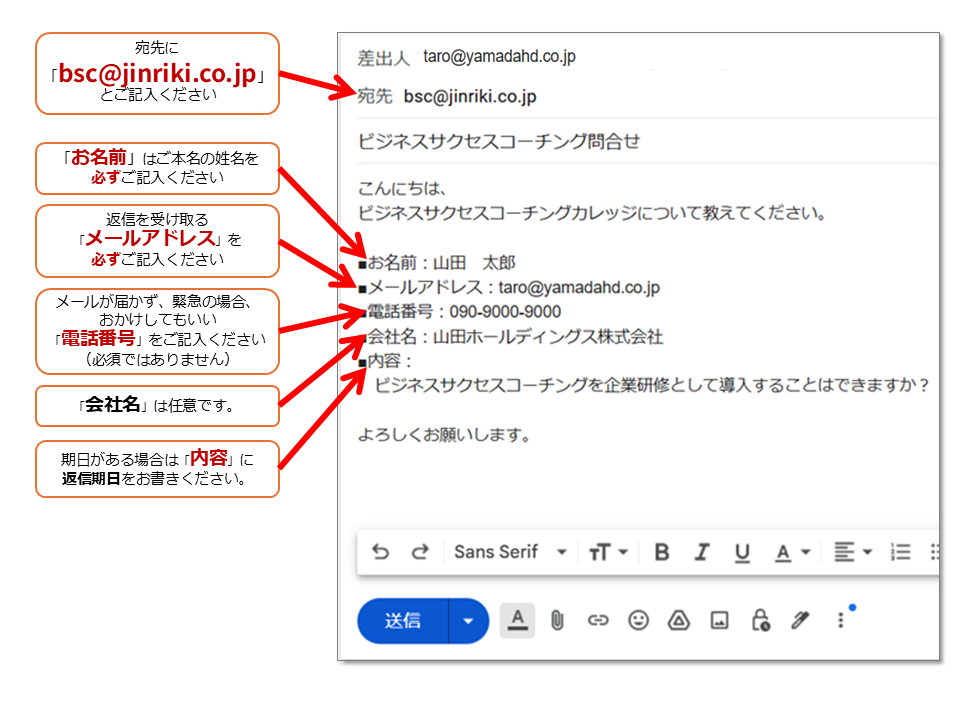Viewport: 960px width, 720px height.
Task: Click the blue 送信 send button
Action: tap(403, 621)
